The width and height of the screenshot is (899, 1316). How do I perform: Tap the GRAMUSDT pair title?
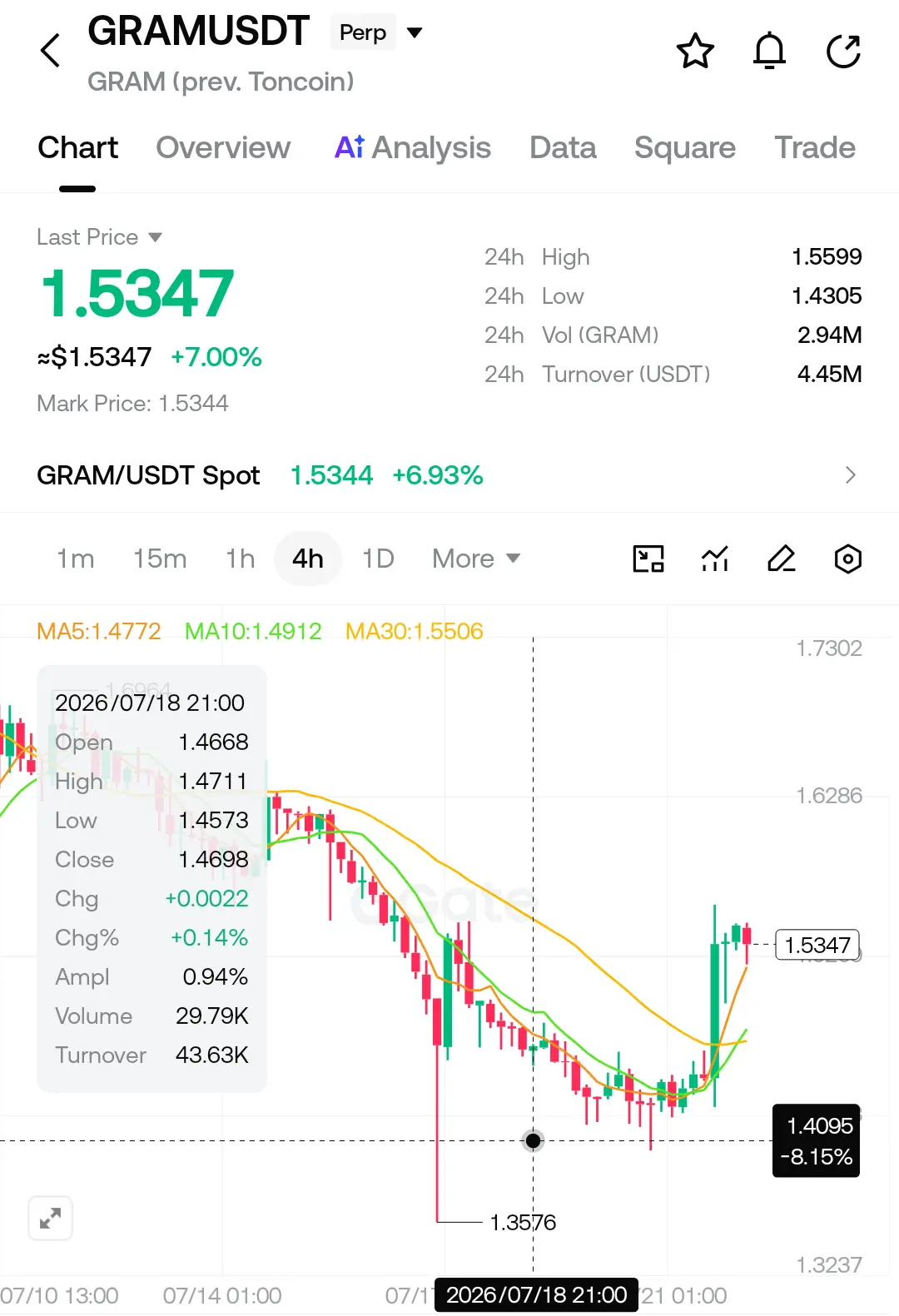[199, 32]
